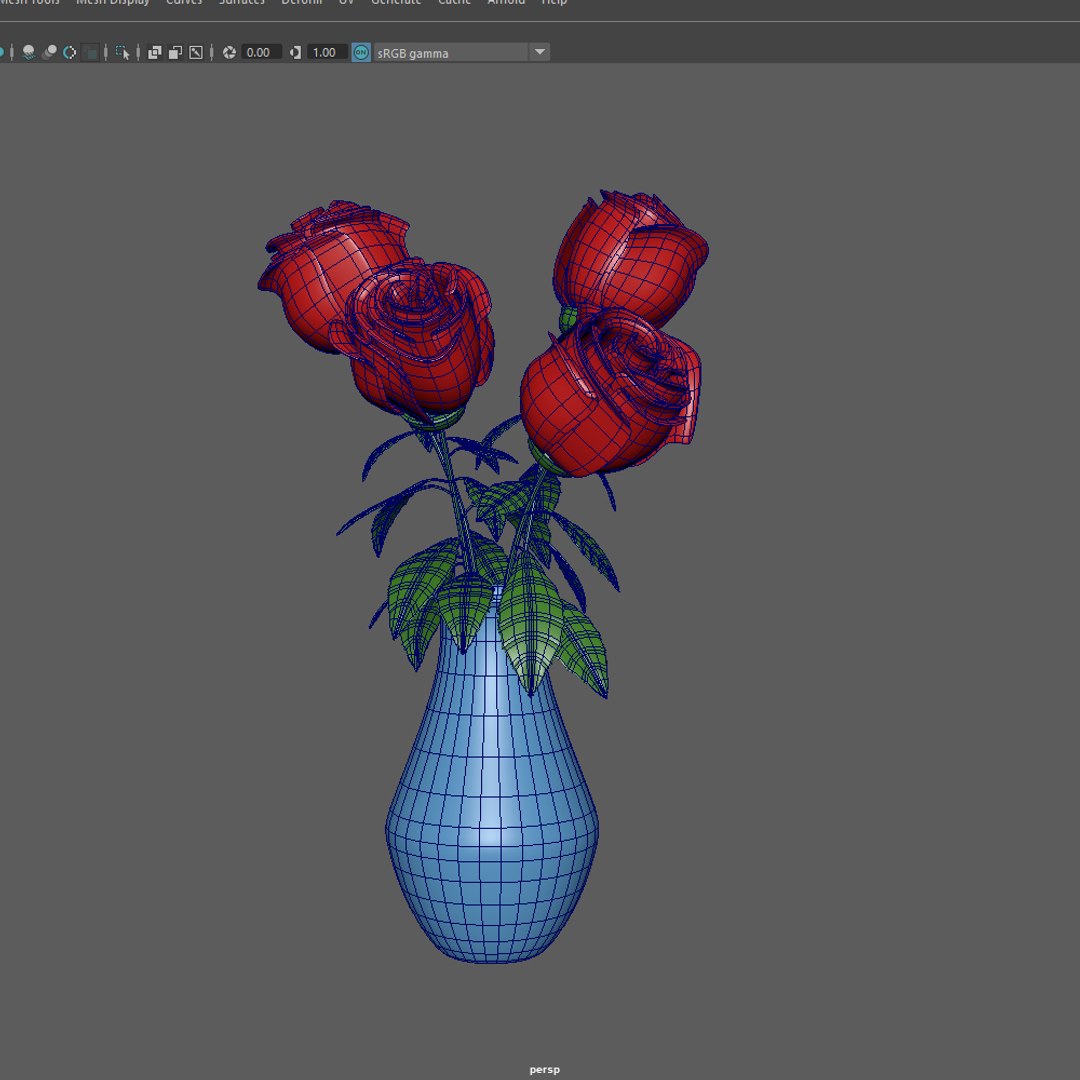The height and width of the screenshot is (1080, 1080).
Task: Open the sRGB gamma view transform dropdown
Action: [461, 53]
